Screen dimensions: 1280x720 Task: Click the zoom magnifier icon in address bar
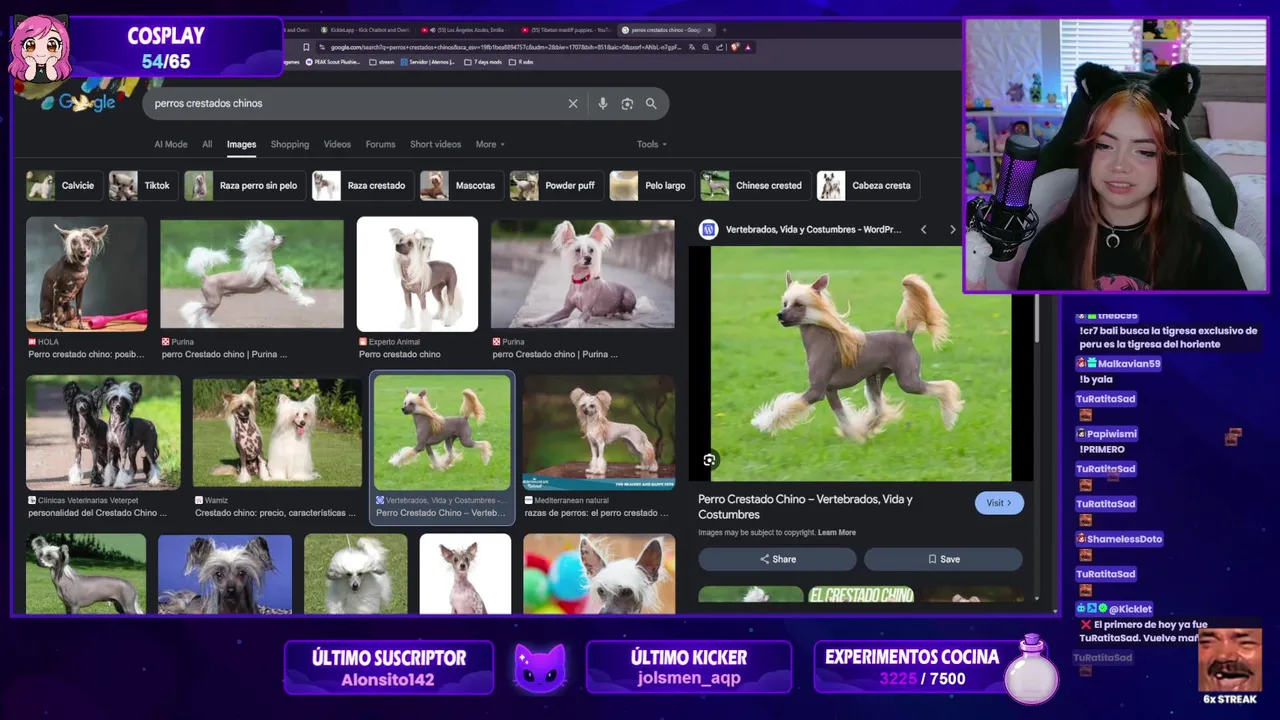pos(706,47)
